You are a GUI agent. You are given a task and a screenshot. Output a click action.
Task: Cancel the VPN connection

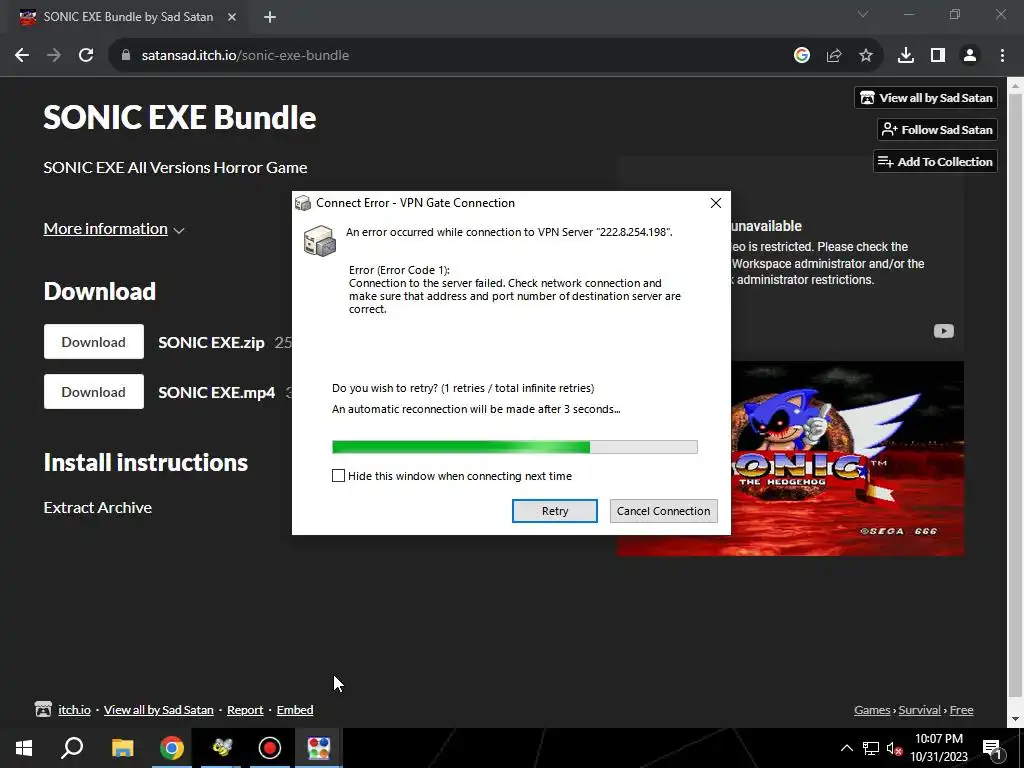point(664,511)
